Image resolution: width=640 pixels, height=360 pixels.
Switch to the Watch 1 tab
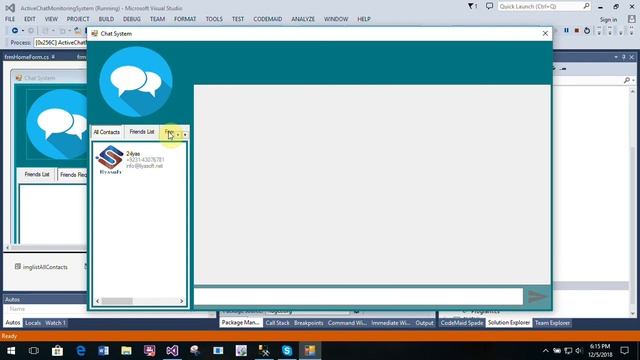(x=56, y=323)
